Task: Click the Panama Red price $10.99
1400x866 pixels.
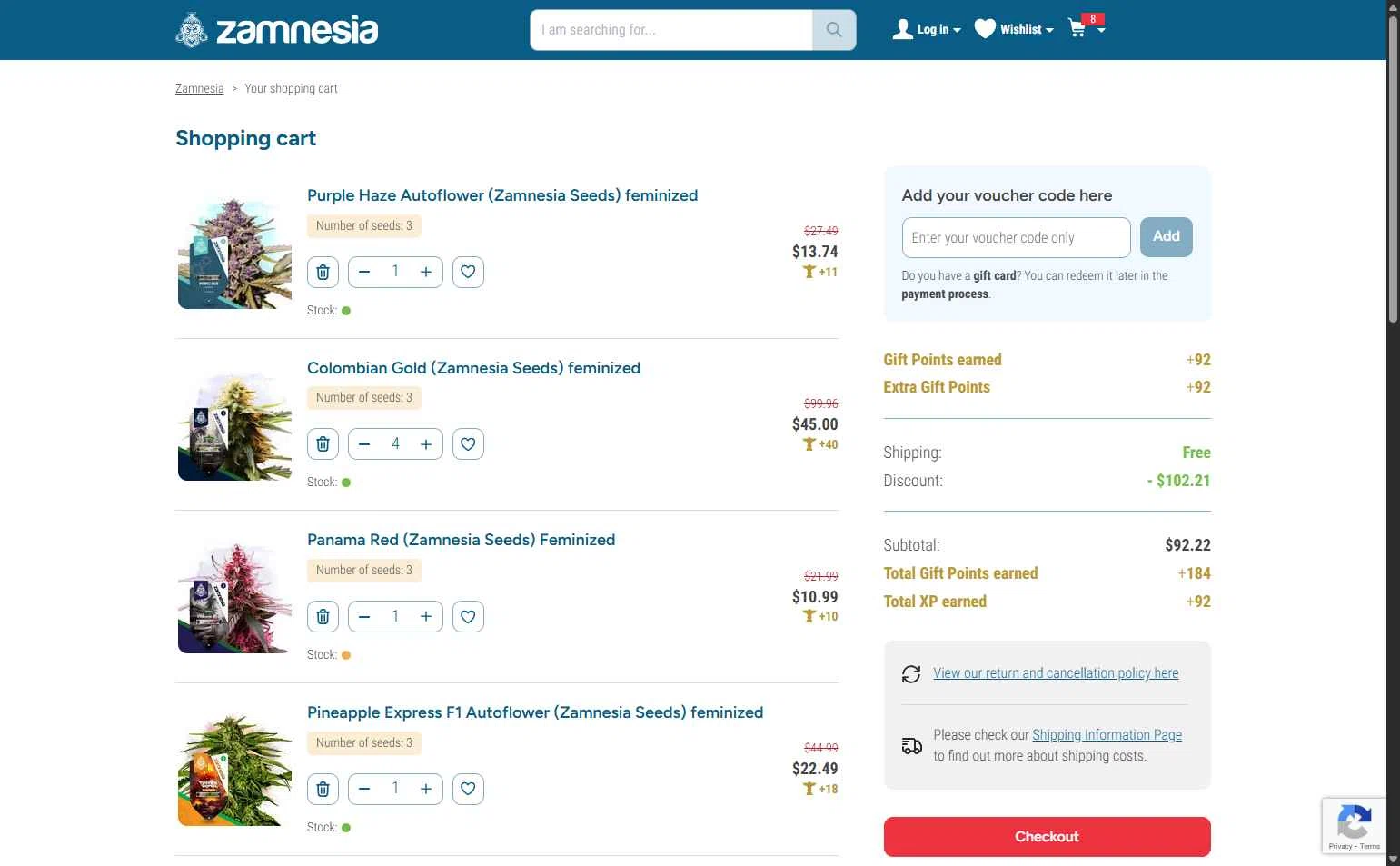Action: click(x=815, y=597)
